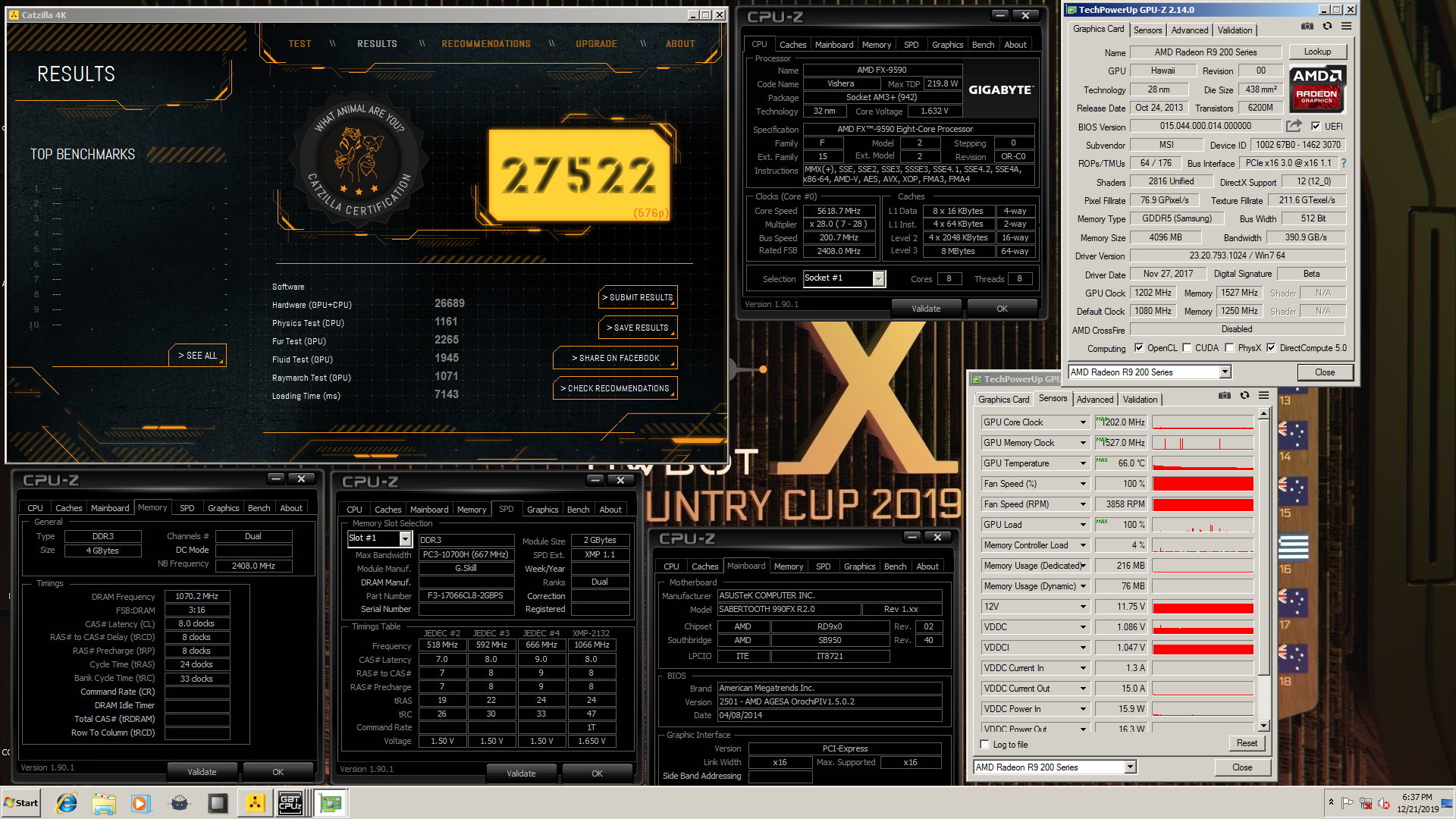The image size is (1456, 819).
Task: Click Reset in the GPU-Z Sensors window
Action: (1247, 743)
